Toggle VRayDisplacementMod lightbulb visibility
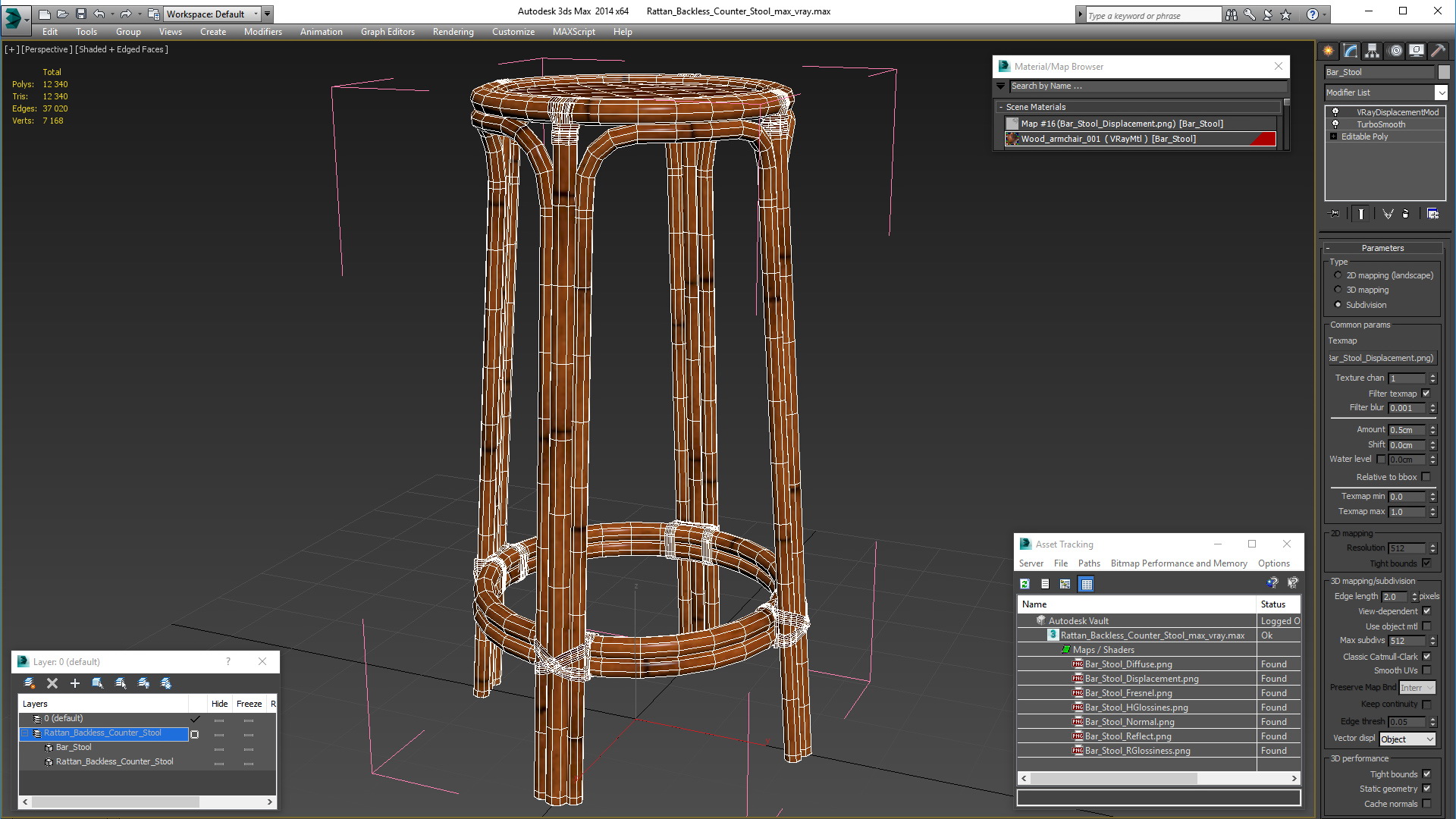 coord(1335,112)
